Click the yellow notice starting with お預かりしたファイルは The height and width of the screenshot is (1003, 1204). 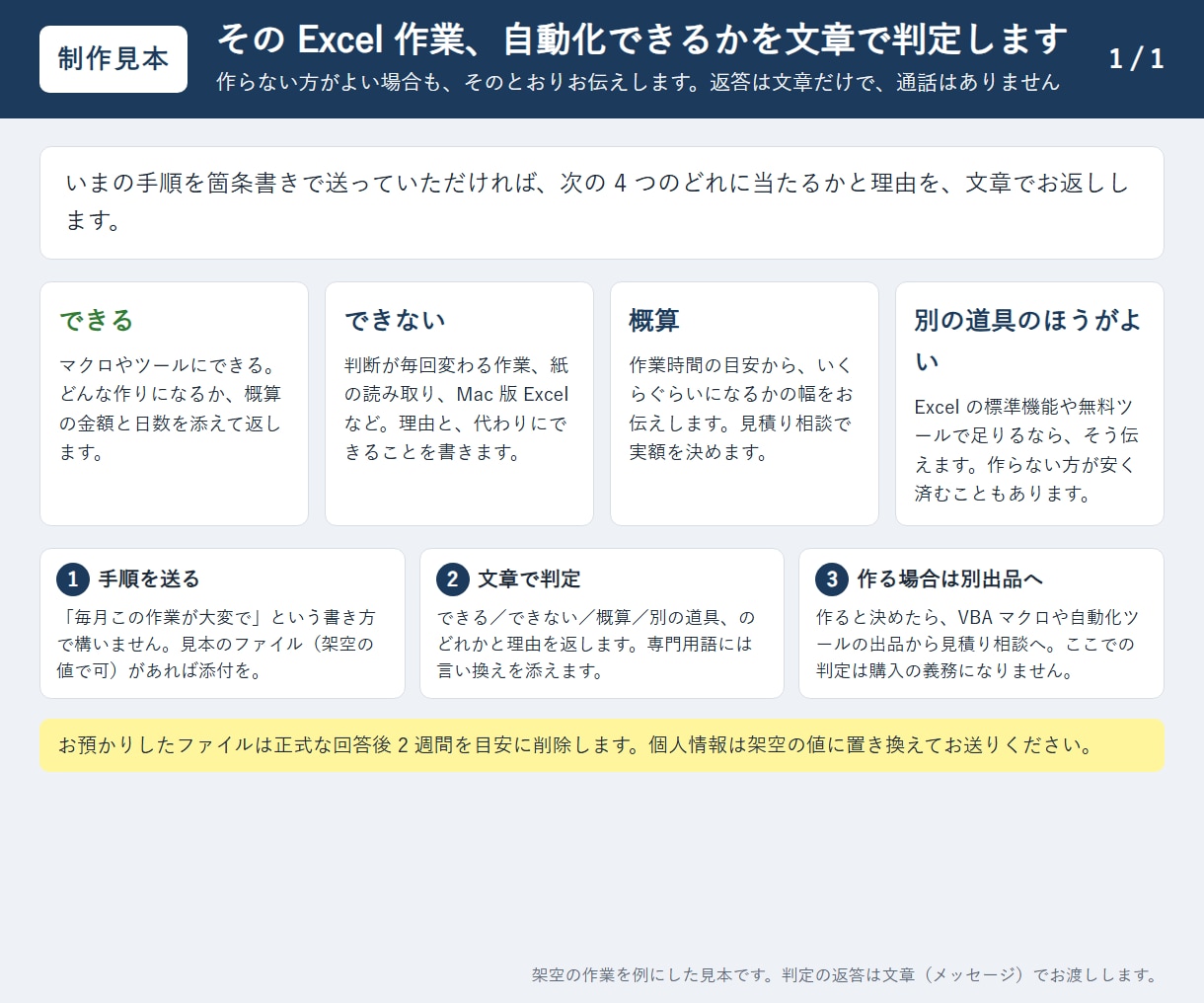click(602, 745)
